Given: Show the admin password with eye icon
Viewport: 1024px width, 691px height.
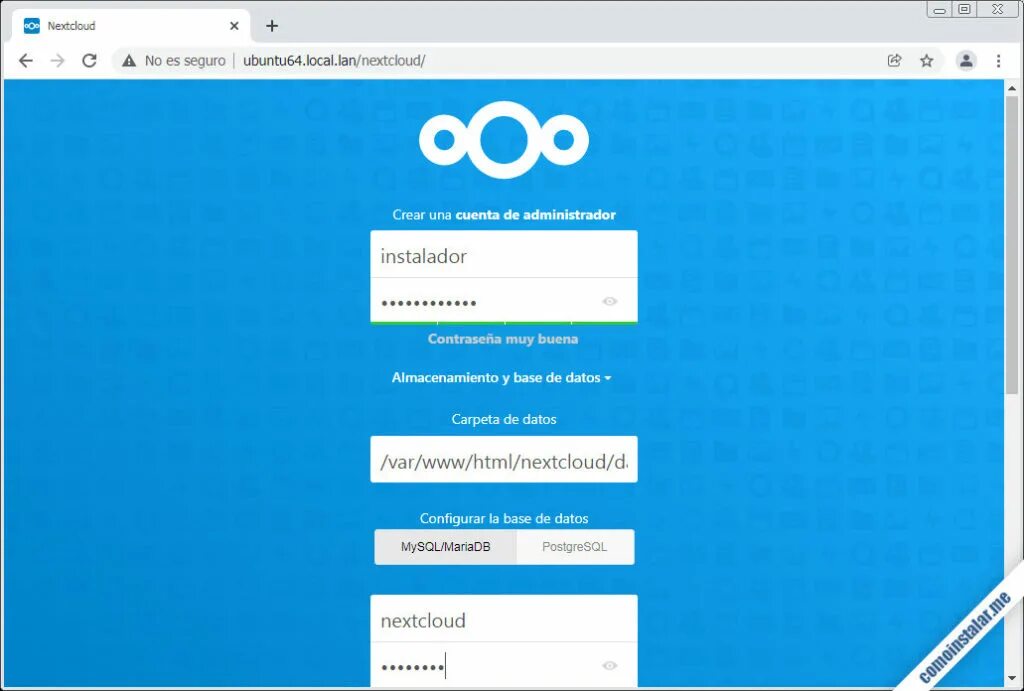Looking at the screenshot, I should point(609,301).
